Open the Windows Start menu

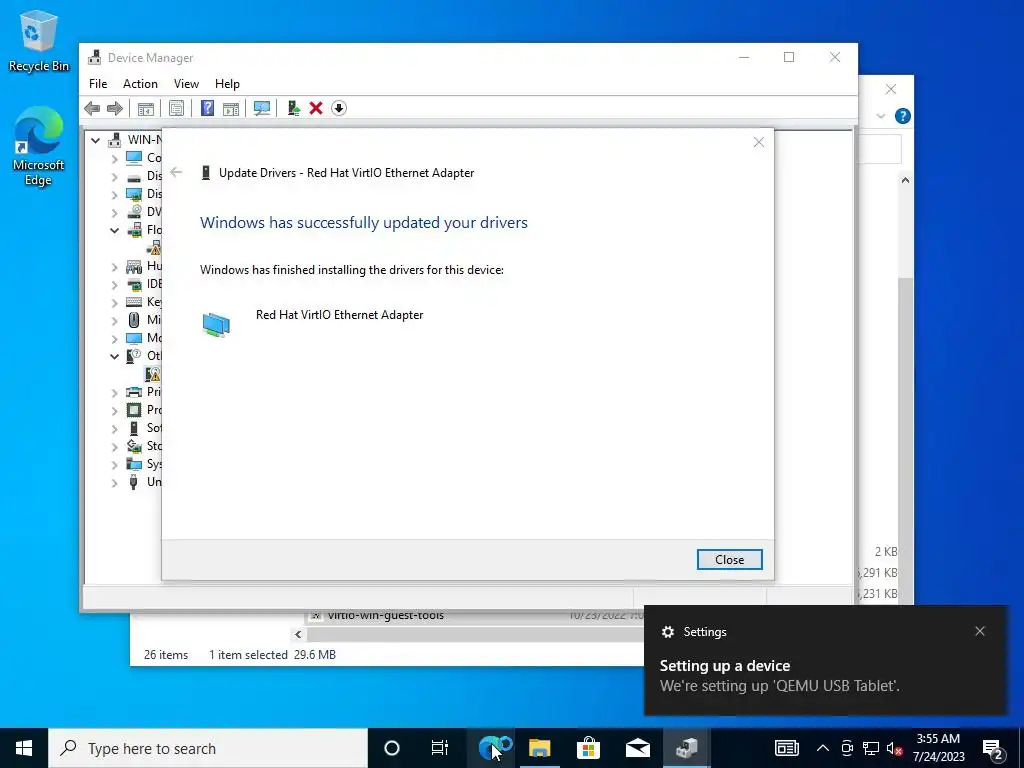24,748
